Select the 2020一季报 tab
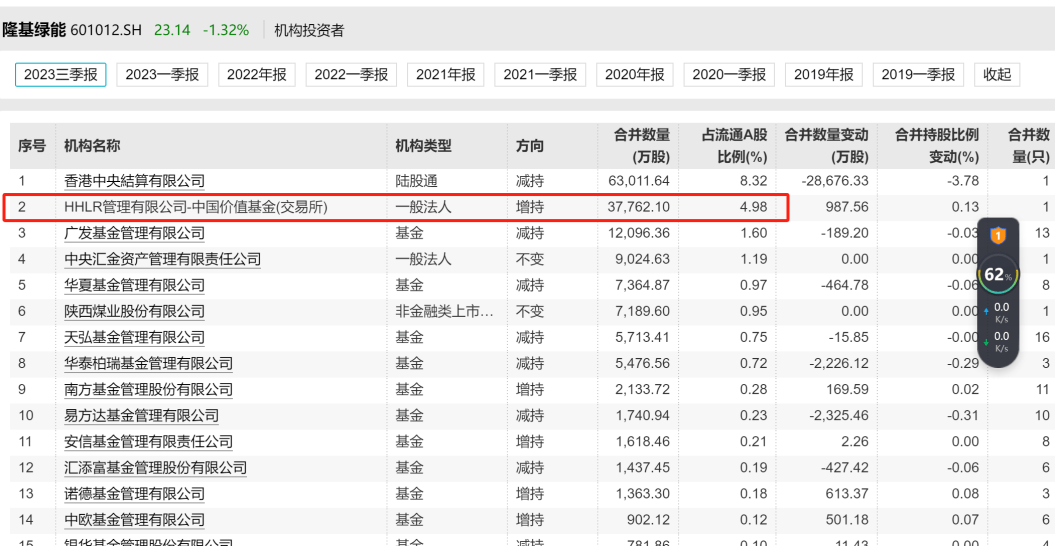 [x=728, y=74]
